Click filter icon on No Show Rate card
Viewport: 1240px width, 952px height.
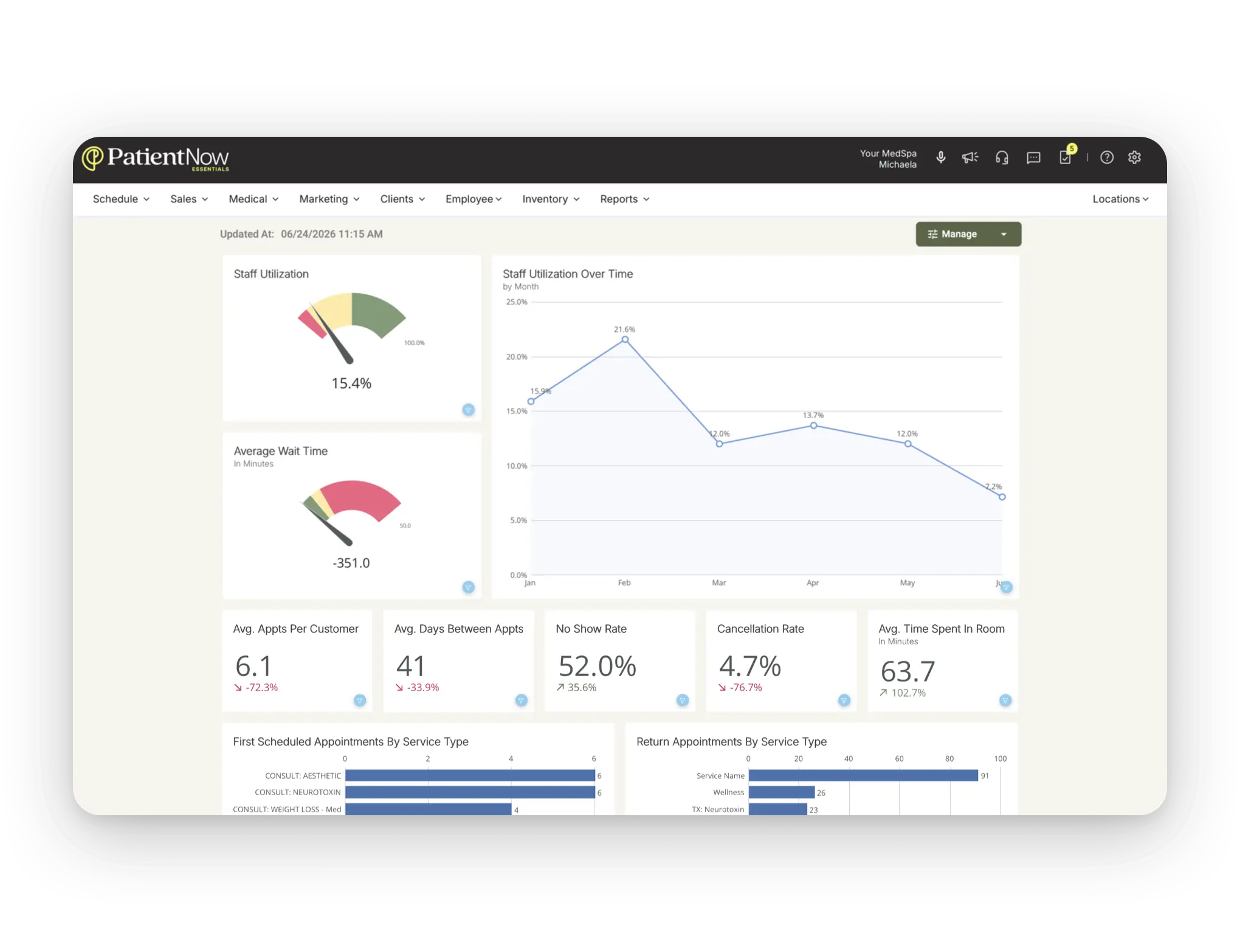coord(683,700)
